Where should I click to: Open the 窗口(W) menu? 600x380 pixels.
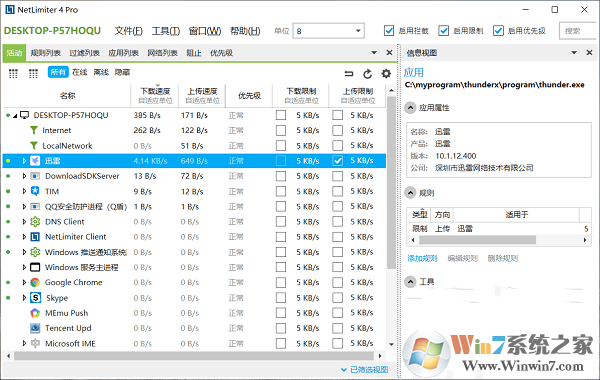coord(205,31)
